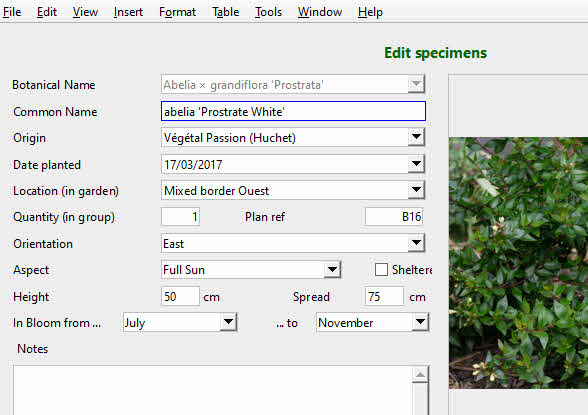588x415 pixels.
Task: Click the Plan ref B16 field
Action: click(394, 217)
